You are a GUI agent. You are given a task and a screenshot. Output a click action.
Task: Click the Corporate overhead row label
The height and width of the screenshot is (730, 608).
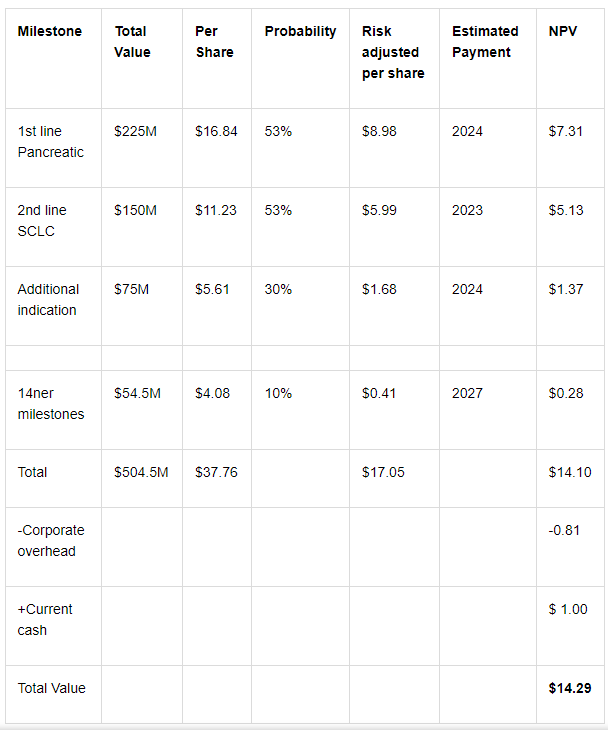51,541
